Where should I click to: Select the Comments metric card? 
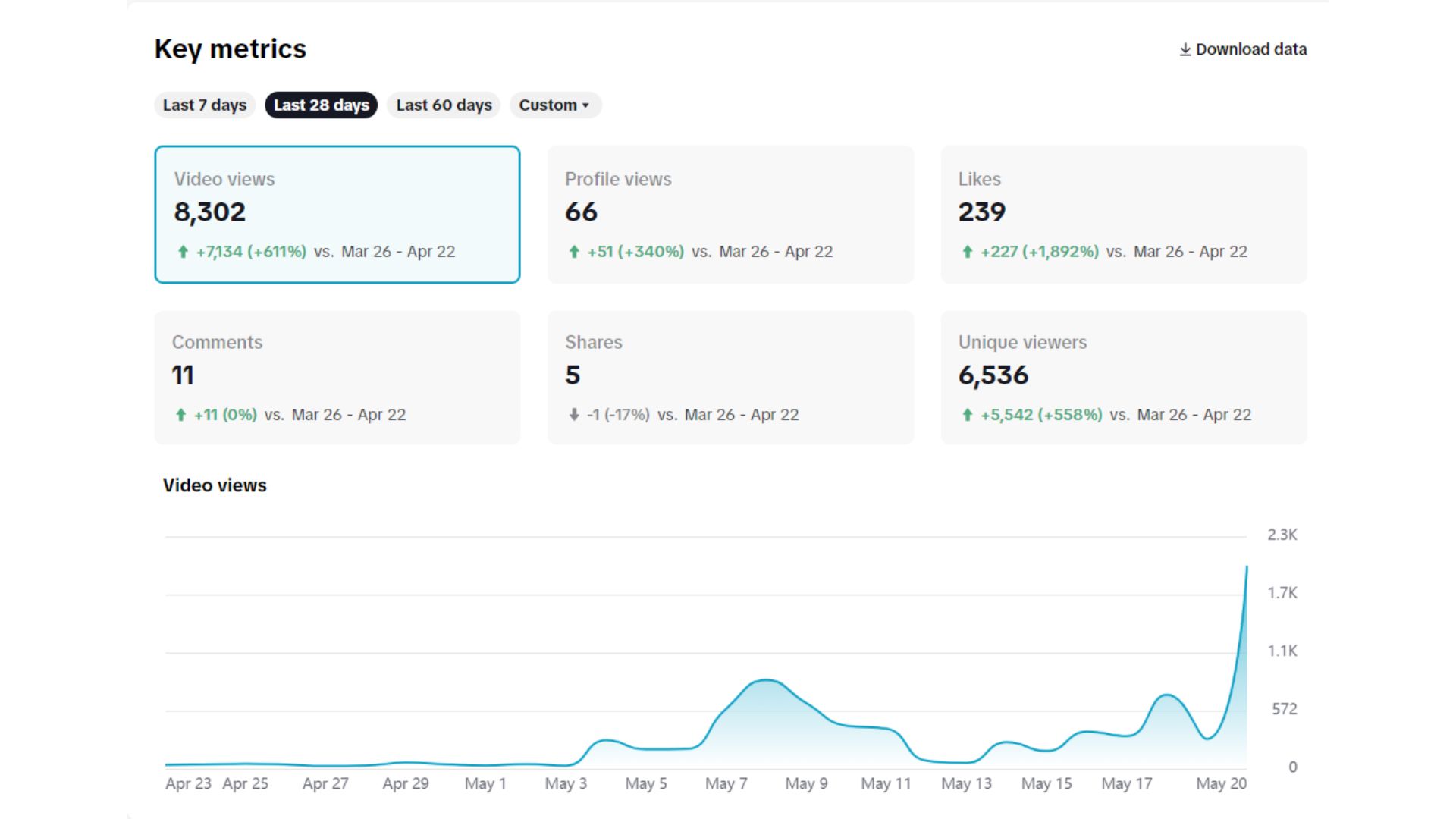click(337, 377)
